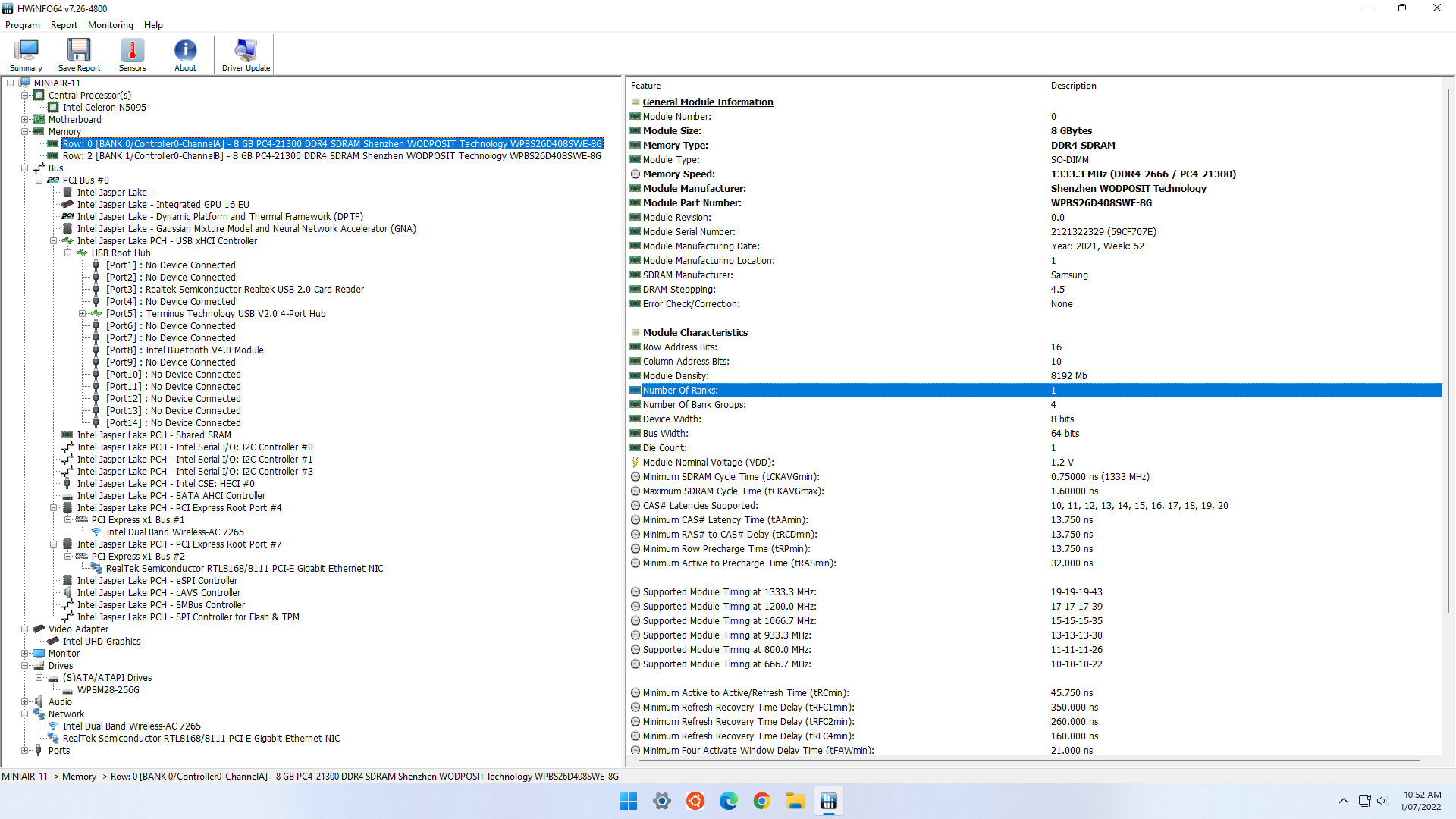Open the Windows Start button

pyautogui.click(x=628, y=802)
